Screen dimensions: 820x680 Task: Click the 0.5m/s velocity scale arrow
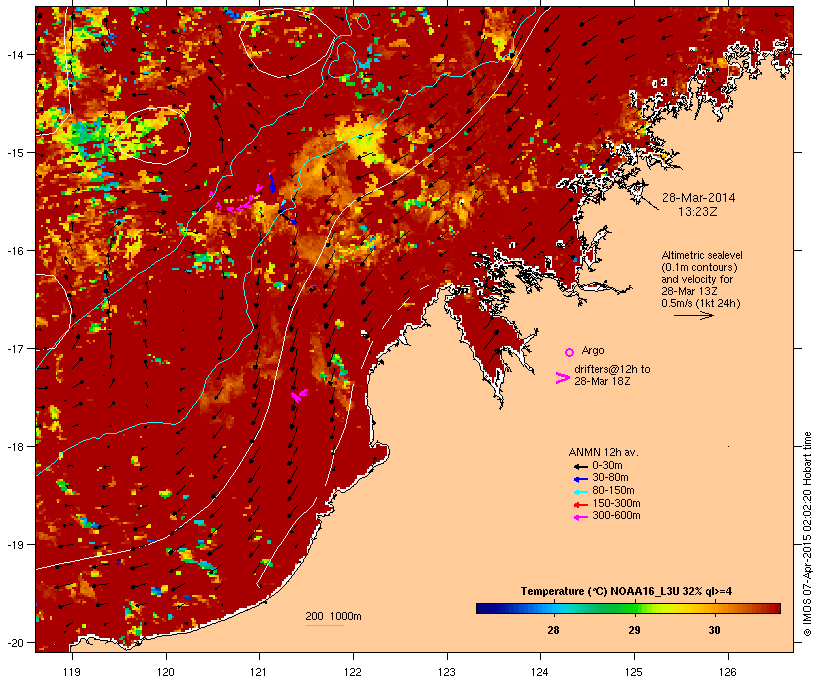coord(693,315)
